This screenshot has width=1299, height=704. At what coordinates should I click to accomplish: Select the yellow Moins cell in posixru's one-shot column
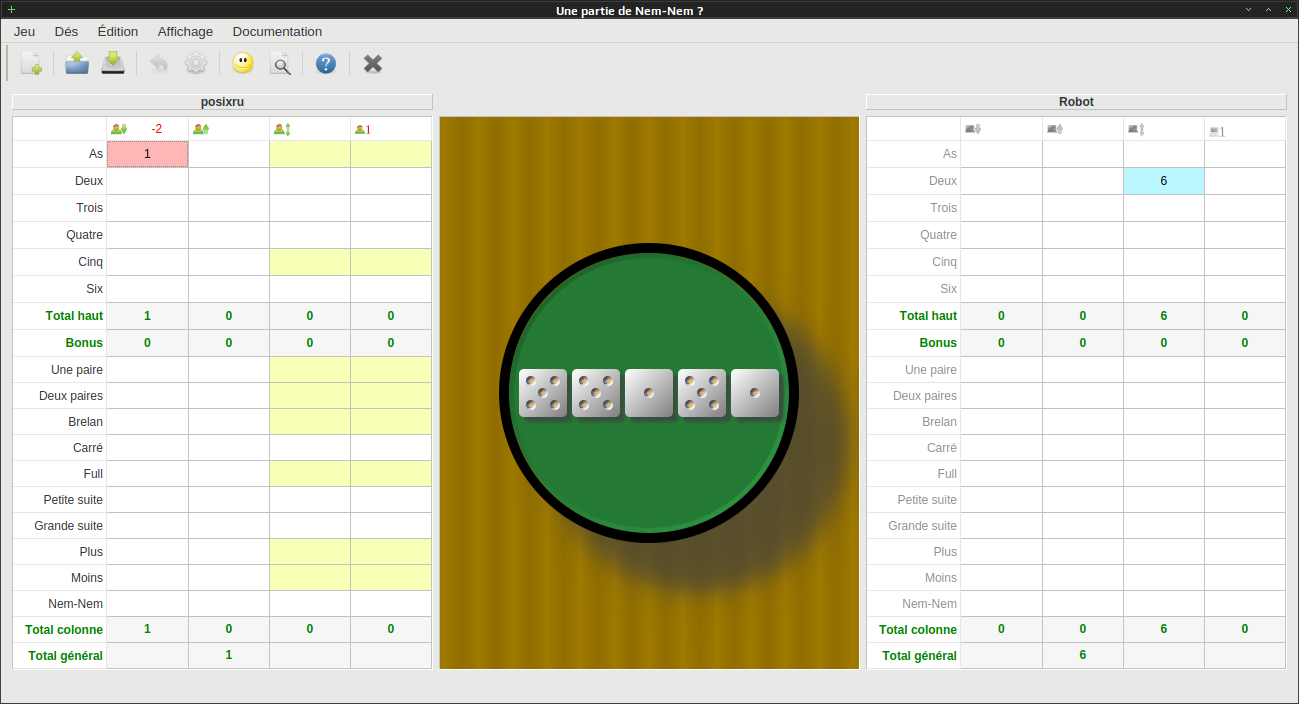coord(391,578)
